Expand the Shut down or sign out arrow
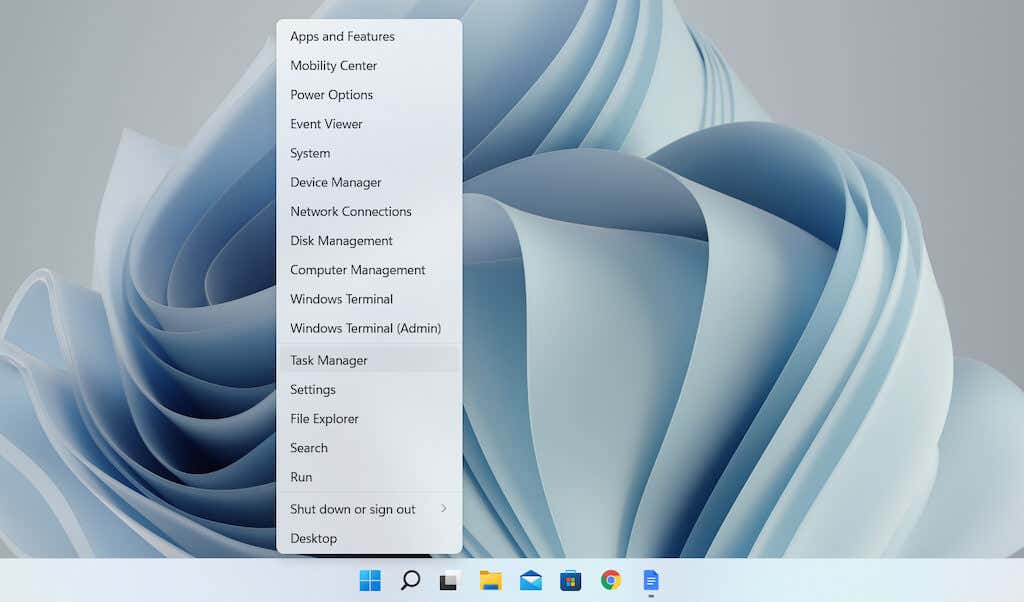 click(x=444, y=509)
